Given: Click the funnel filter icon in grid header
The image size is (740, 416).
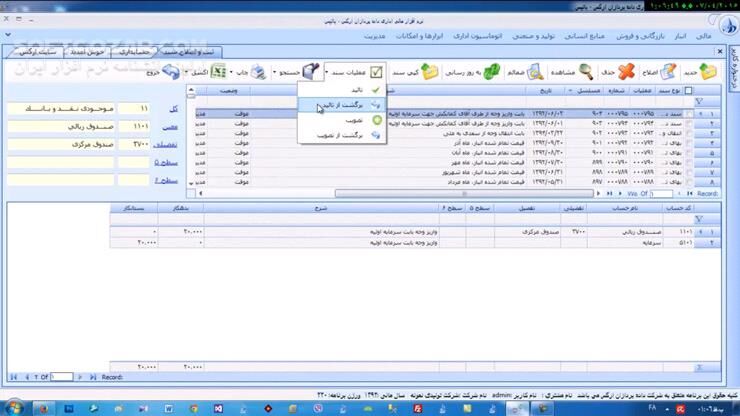Looking at the screenshot, I should 700,101.
